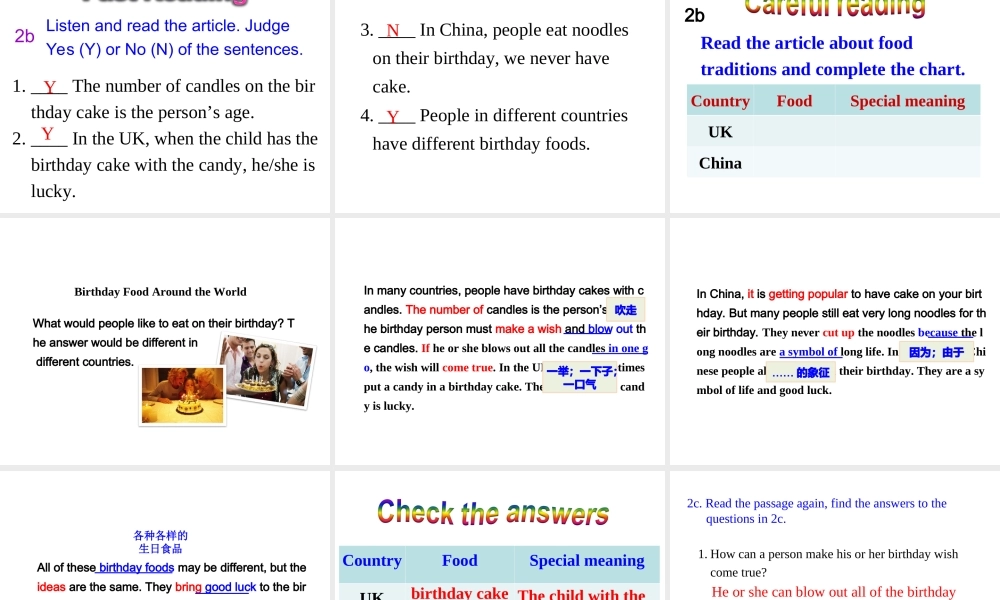Click the Y answer for sentence 4
Viewport: 1000px width, 600px height.
pos(393,117)
